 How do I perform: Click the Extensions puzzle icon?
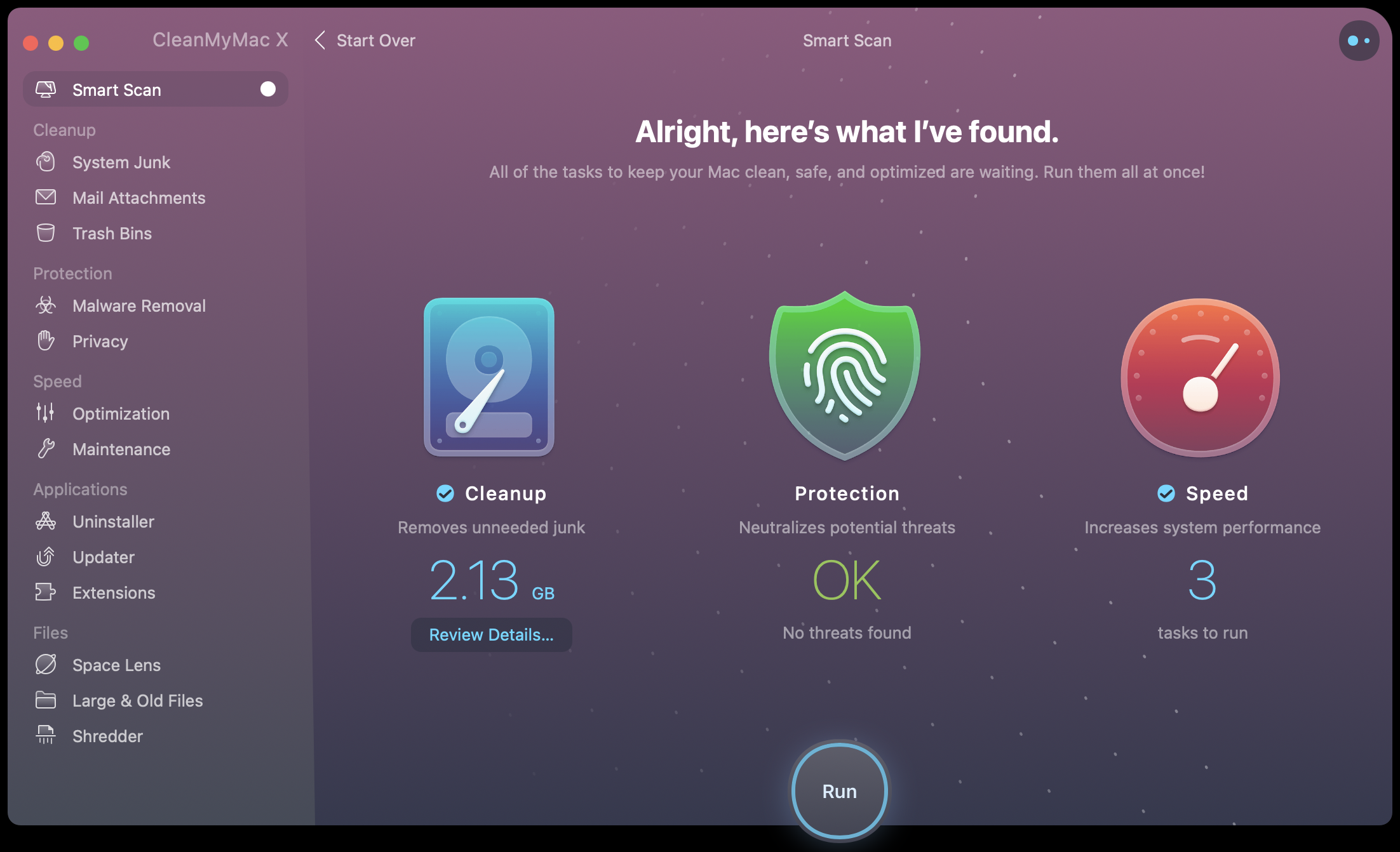(x=46, y=592)
